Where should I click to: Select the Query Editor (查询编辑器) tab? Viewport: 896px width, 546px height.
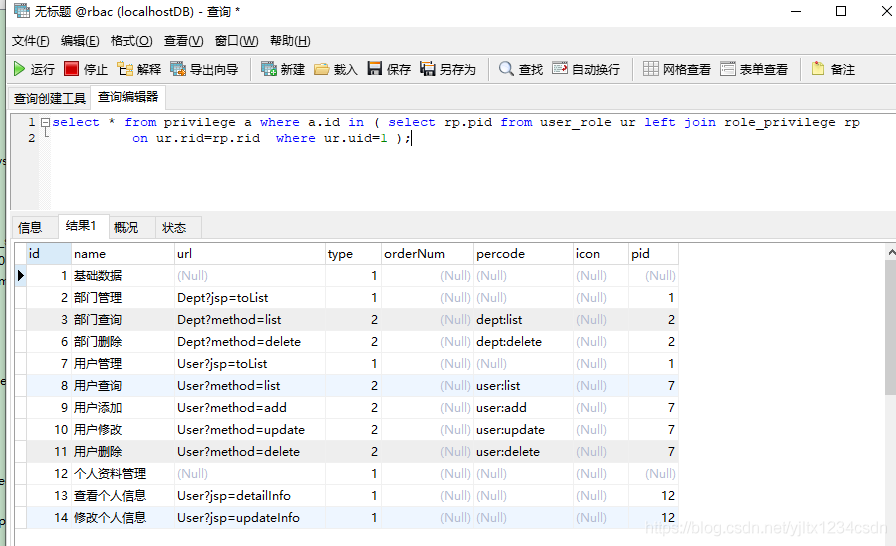point(128,97)
